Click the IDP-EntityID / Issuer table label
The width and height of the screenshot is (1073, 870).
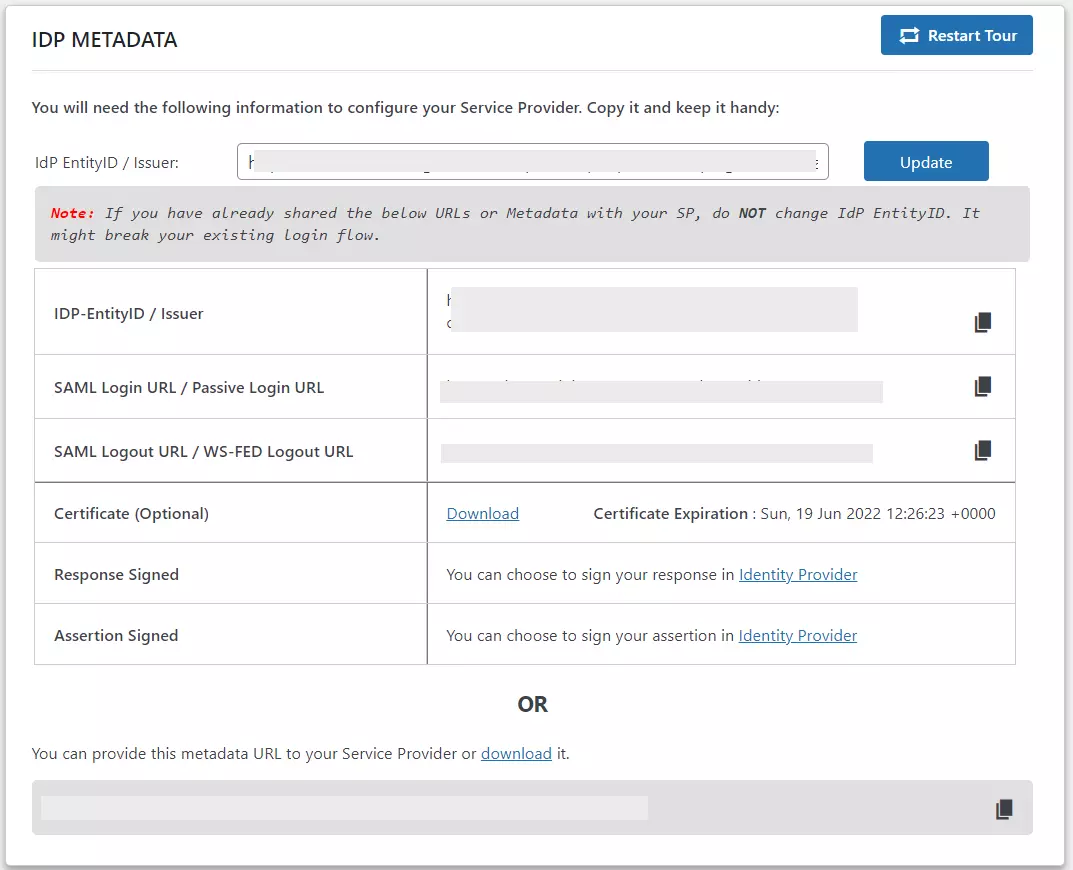pyautogui.click(x=129, y=314)
